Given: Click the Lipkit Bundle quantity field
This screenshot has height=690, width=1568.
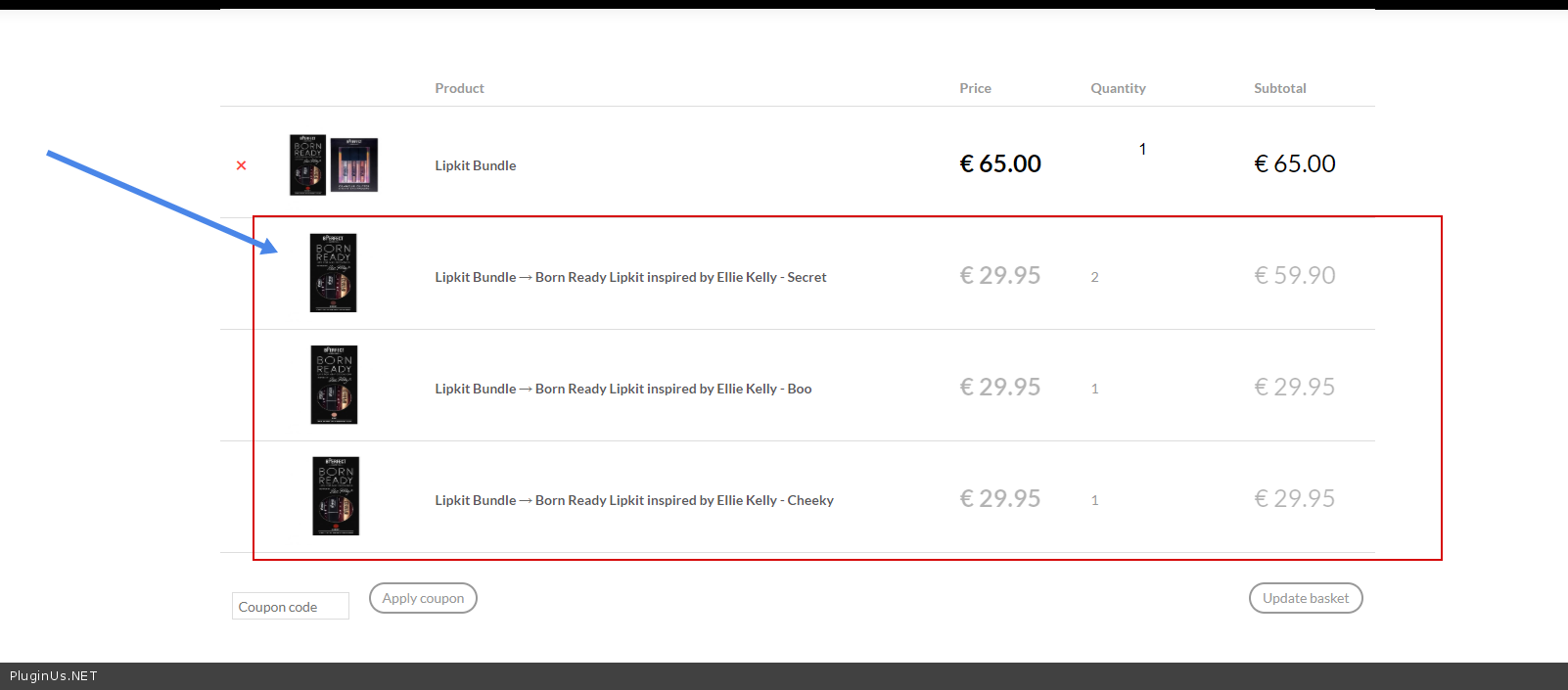Looking at the screenshot, I should 1142,150.
